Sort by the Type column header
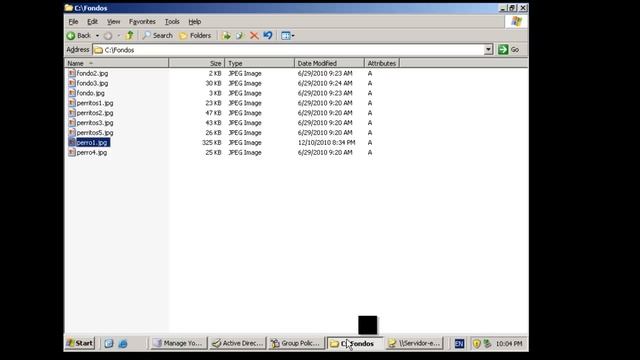The width and height of the screenshot is (640, 360). 260,63
